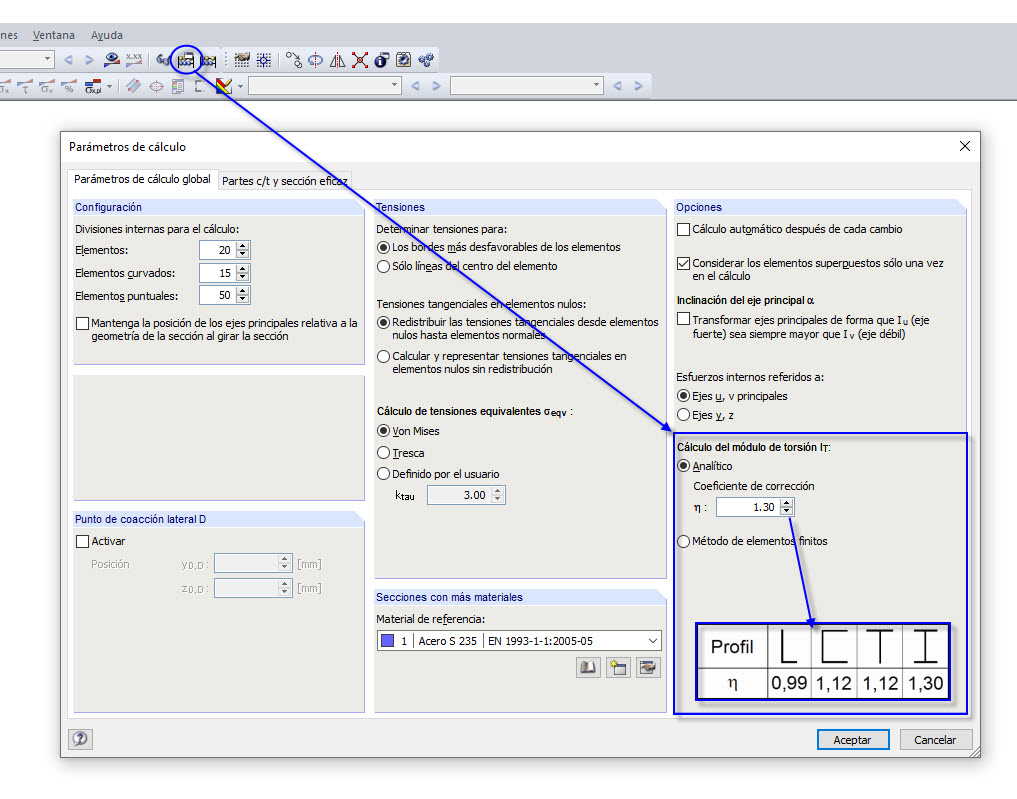Image resolution: width=1017 pixels, height=799 pixels.
Task: Click the sigma x,pl stress icon
Action: point(93,86)
